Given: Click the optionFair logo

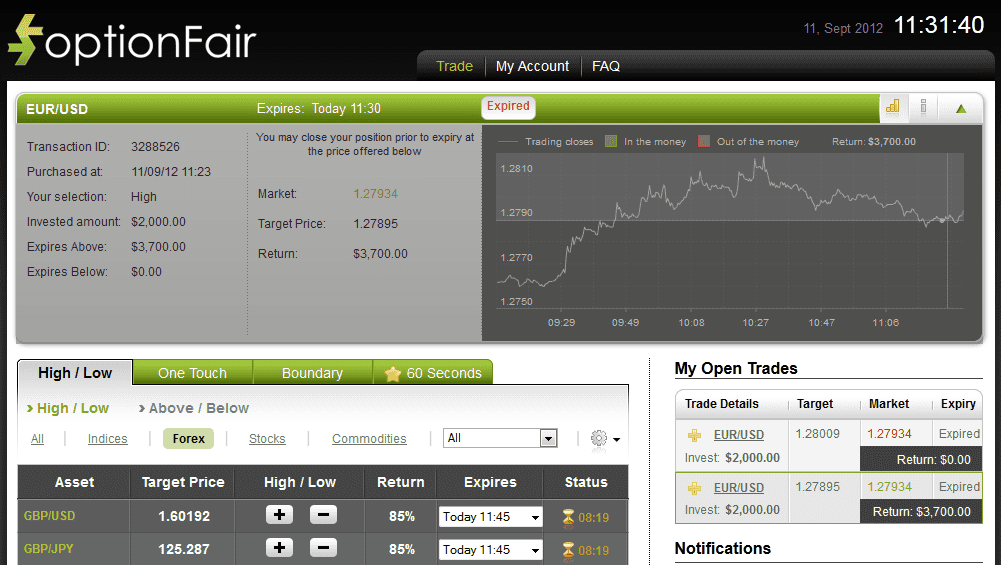Looking at the screenshot, I should (132, 41).
